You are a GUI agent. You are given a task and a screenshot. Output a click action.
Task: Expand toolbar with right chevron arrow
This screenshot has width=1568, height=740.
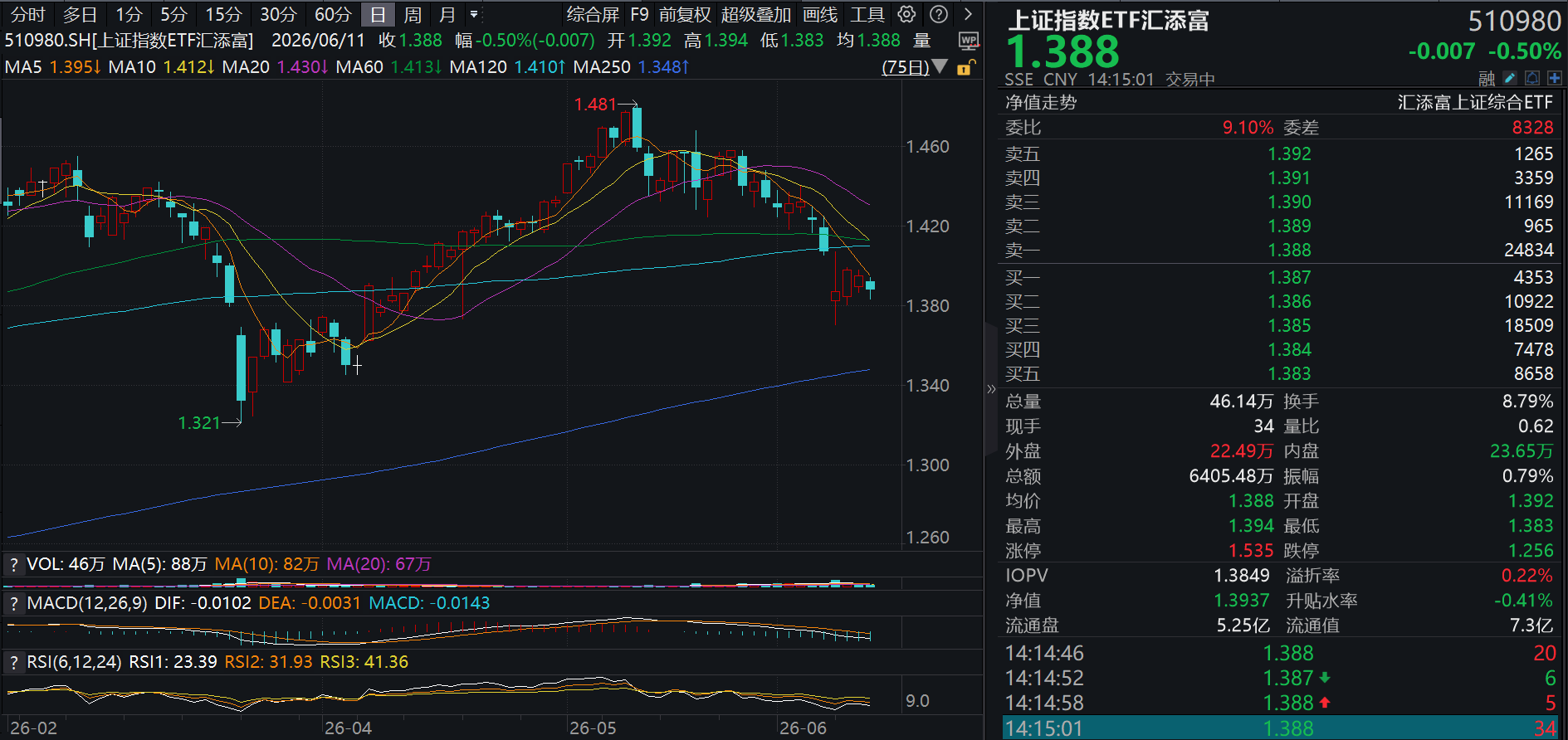pos(968,14)
